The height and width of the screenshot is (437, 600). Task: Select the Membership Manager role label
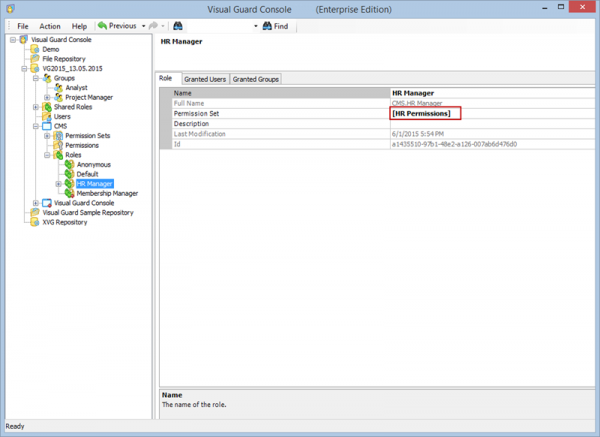click(107, 193)
